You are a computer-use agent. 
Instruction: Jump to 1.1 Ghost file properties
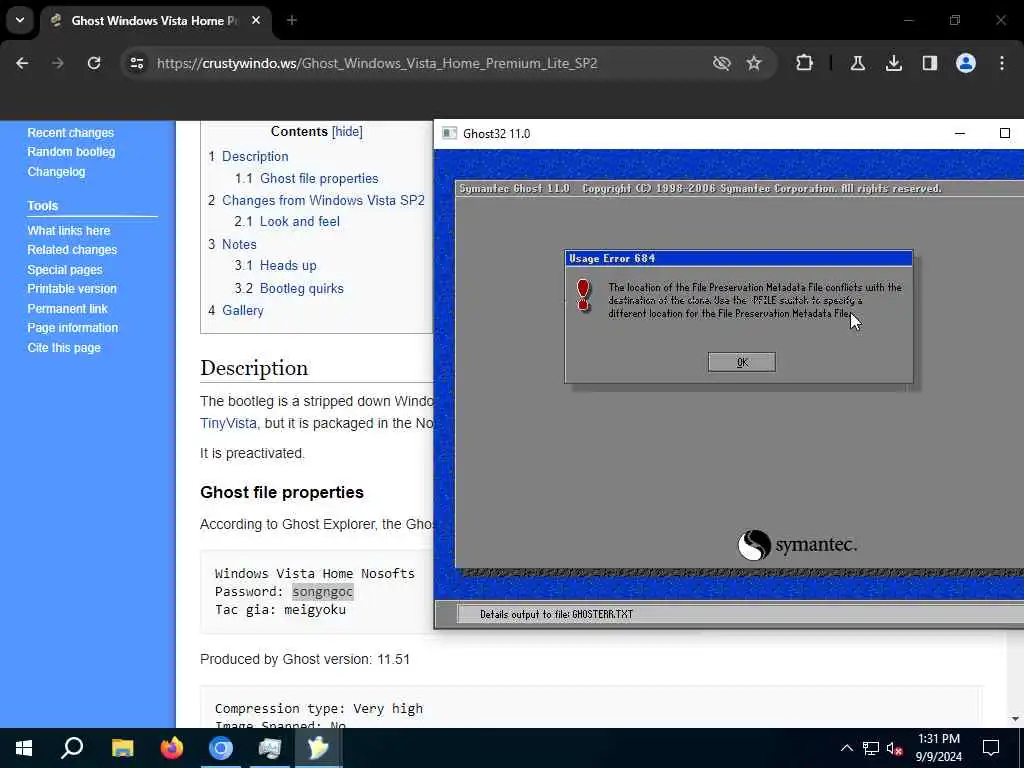coord(306,178)
